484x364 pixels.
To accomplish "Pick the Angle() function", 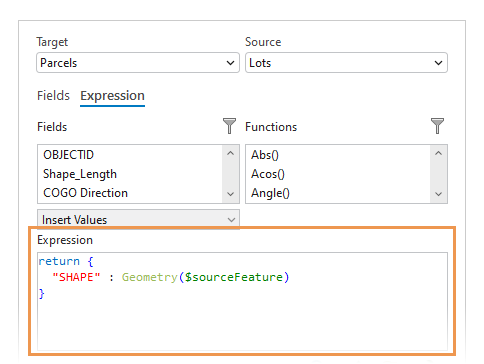I will (338, 193).
